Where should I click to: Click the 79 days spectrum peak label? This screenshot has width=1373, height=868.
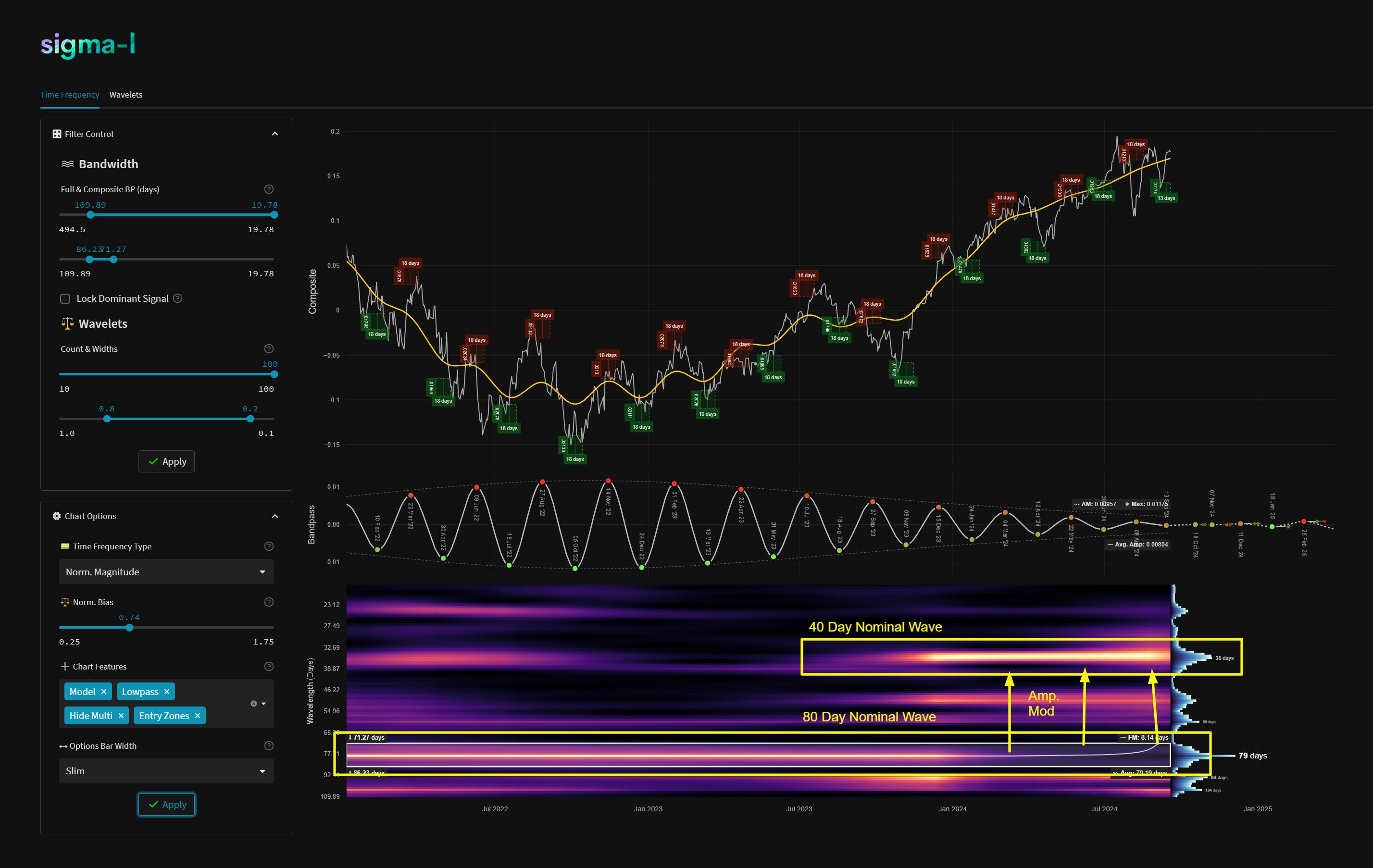(x=1253, y=756)
